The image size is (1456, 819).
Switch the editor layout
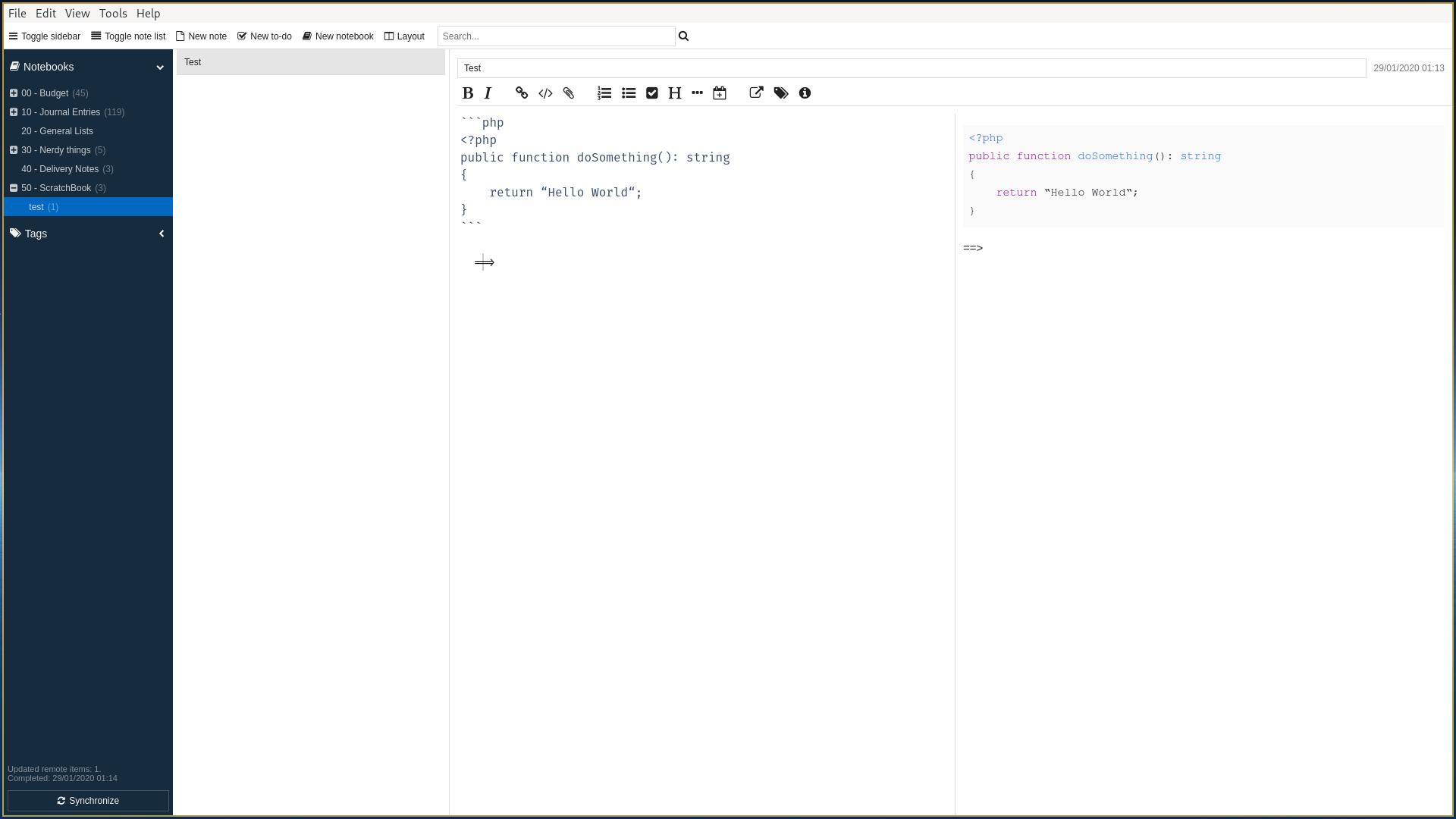point(404,36)
